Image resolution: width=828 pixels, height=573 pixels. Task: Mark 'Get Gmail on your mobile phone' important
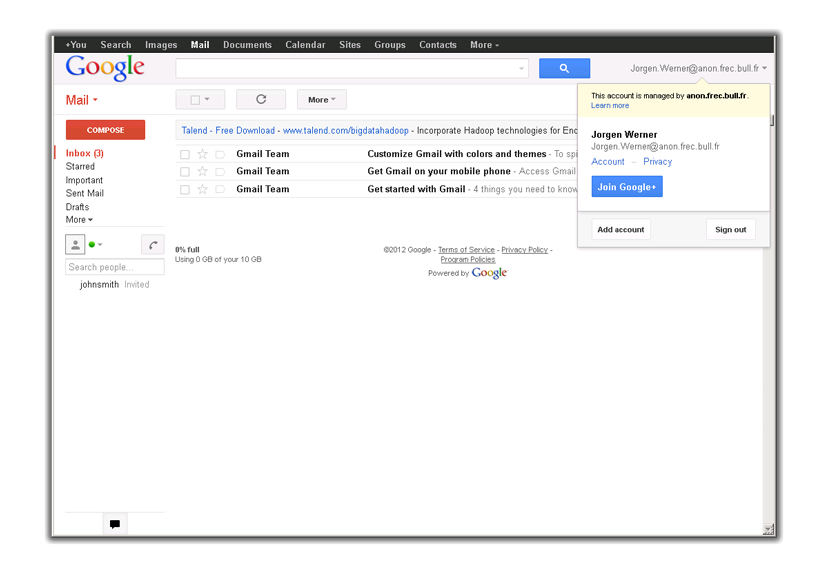coord(220,172)
